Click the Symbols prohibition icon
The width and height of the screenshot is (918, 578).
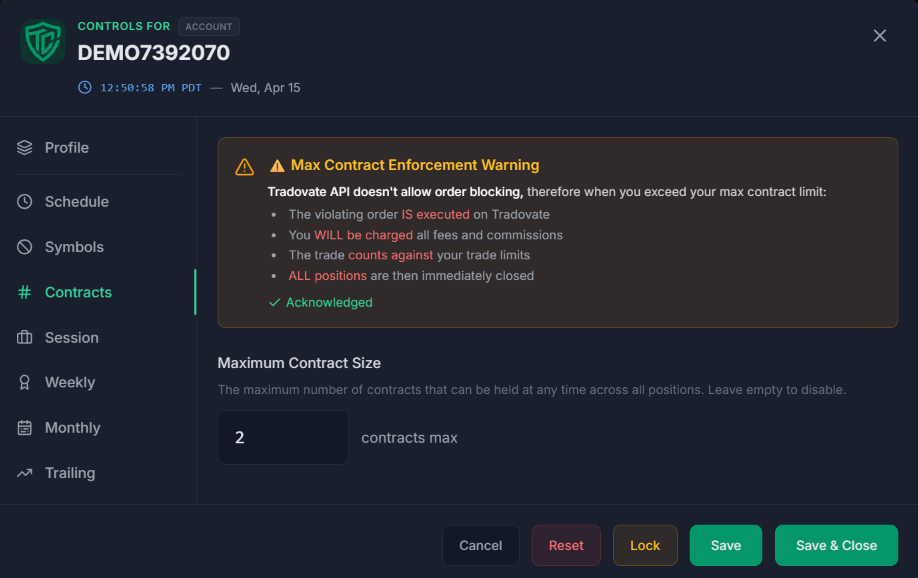(x=25, y=247)
